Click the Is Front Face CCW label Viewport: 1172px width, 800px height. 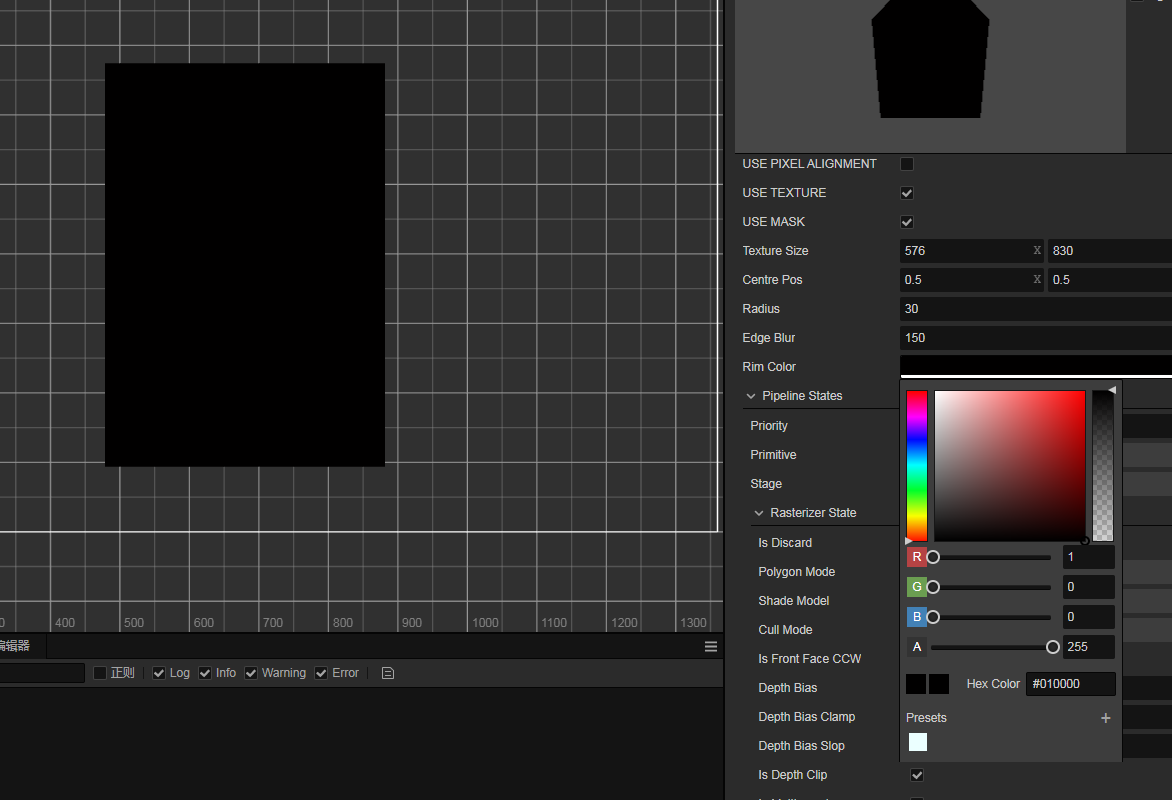point(809,659)
